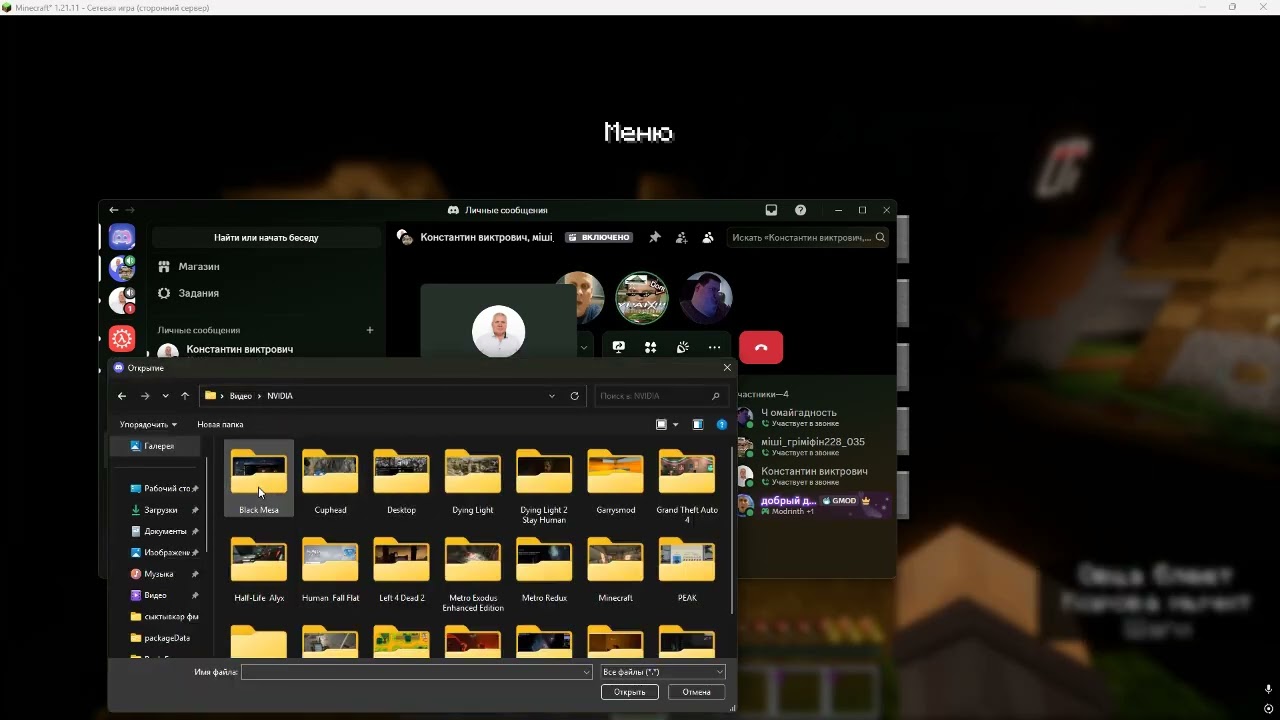Viewport: 1280px width, 720px height.
Task: Open the red lambda server icon
Action: 122,339
